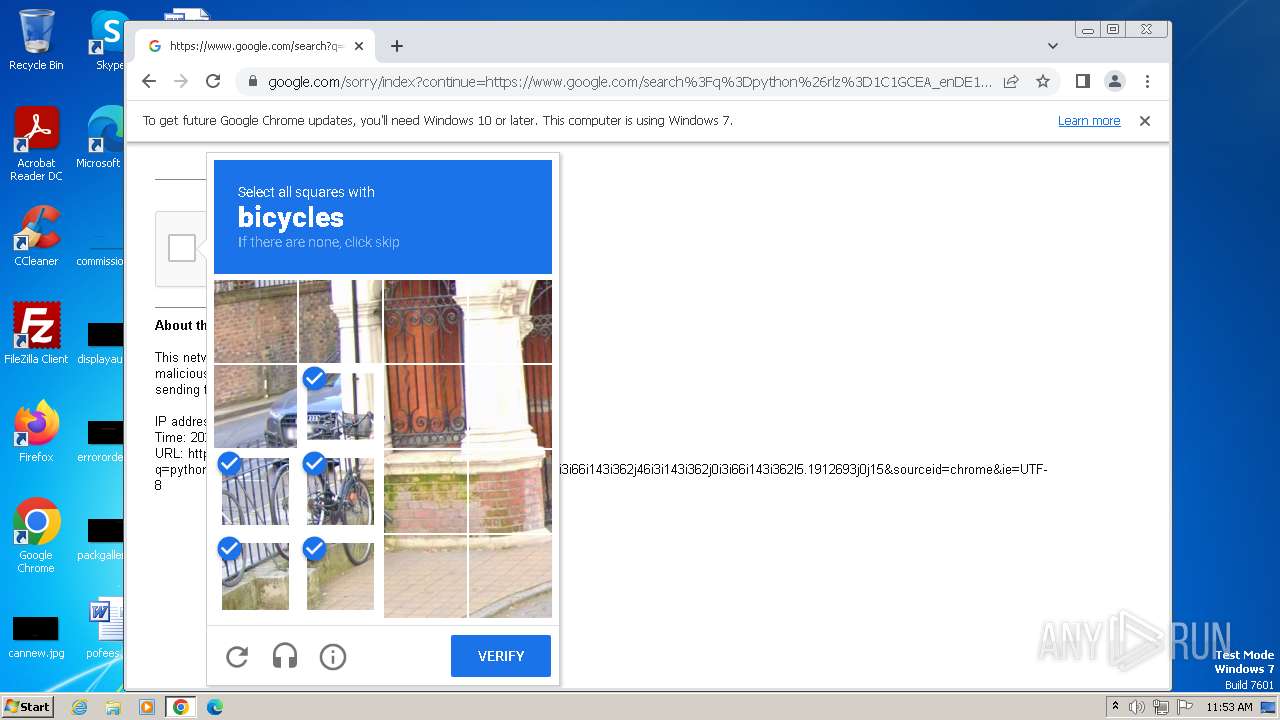Reload the Chrome page

pos(213,82)
